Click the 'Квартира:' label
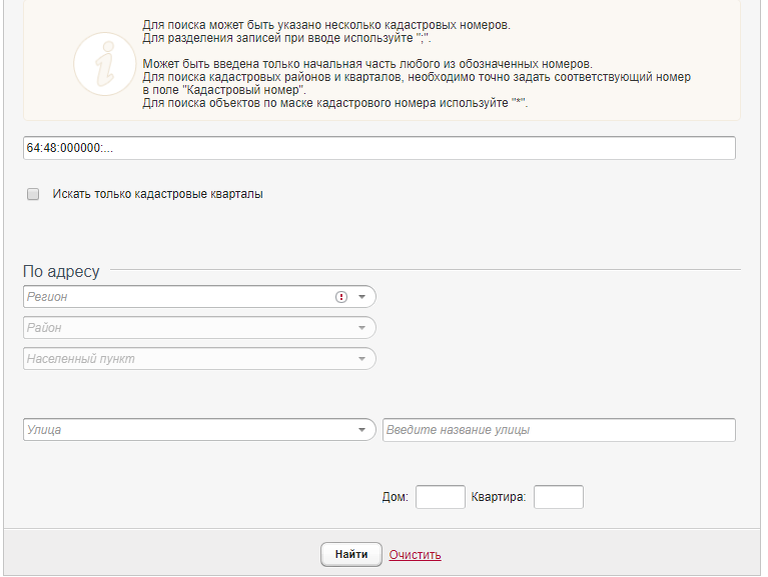The image size is (768, 577). point(498,497)
